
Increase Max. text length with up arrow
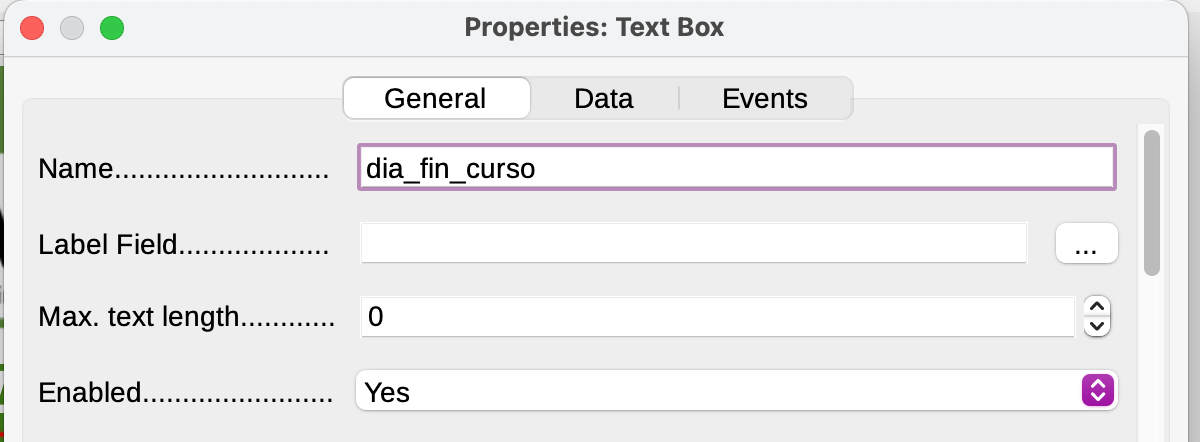point(1098,308)
